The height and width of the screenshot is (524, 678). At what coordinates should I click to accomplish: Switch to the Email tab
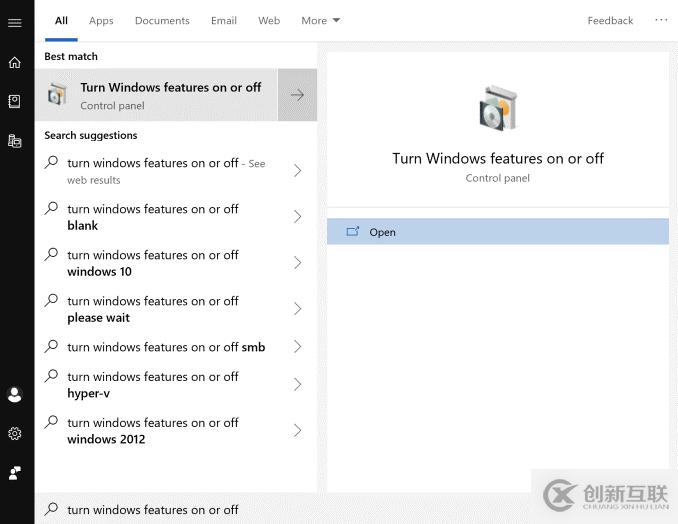224,21
